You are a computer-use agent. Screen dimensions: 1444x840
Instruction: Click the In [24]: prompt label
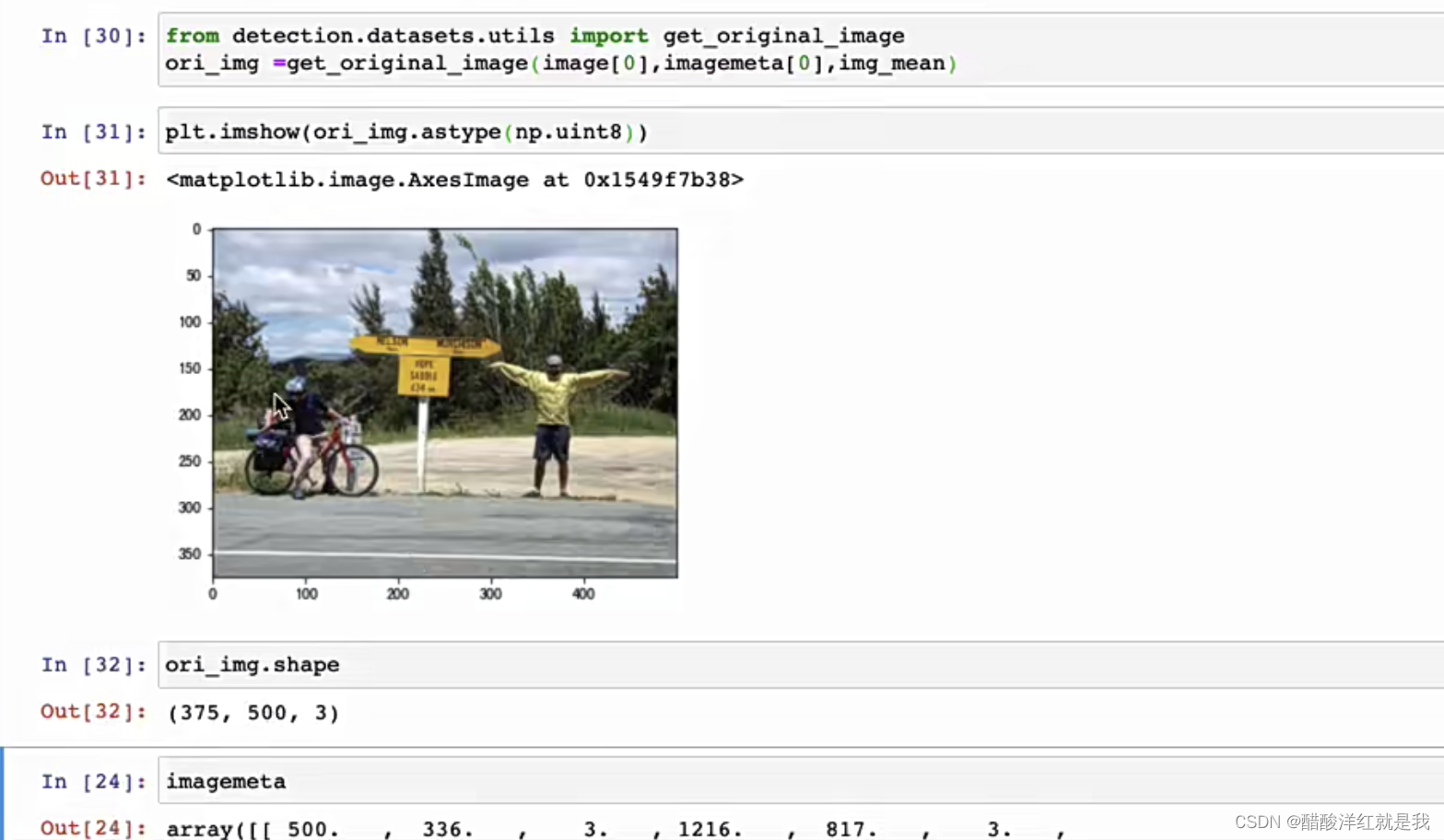[x=93, y=781]
